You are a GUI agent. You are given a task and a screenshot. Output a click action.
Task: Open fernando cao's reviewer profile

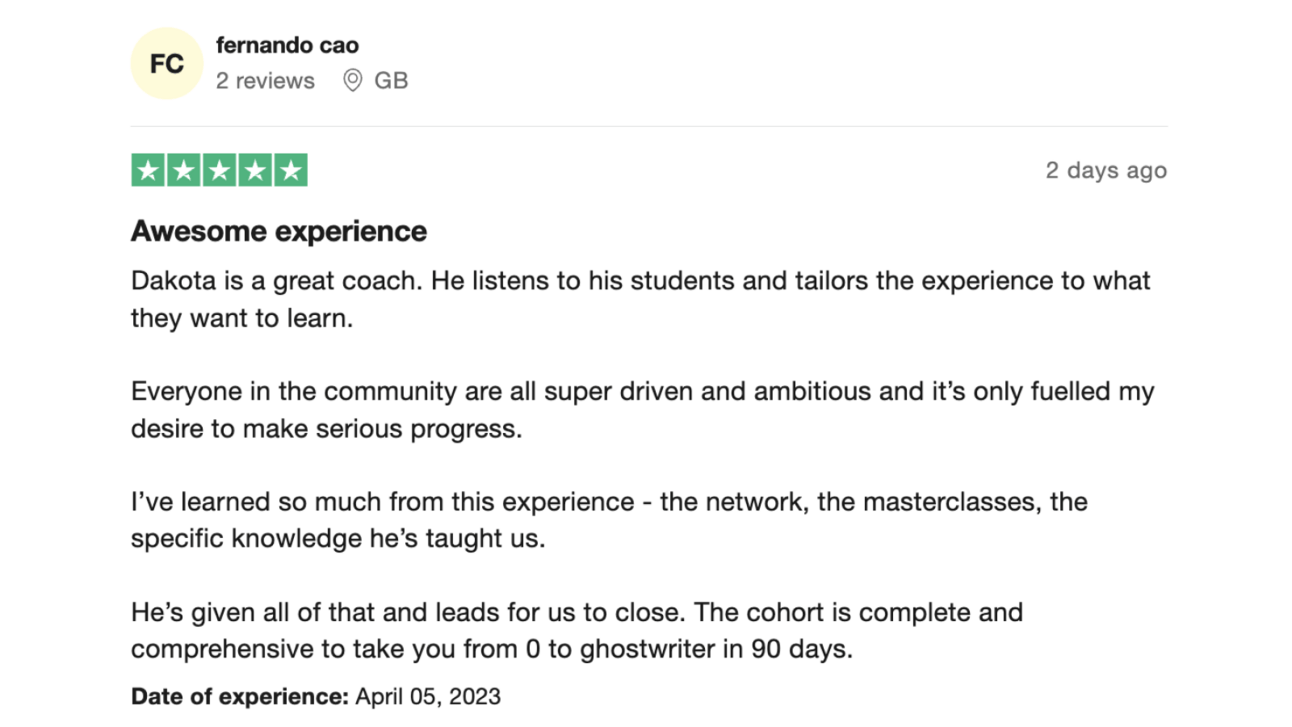coord(287,45)
